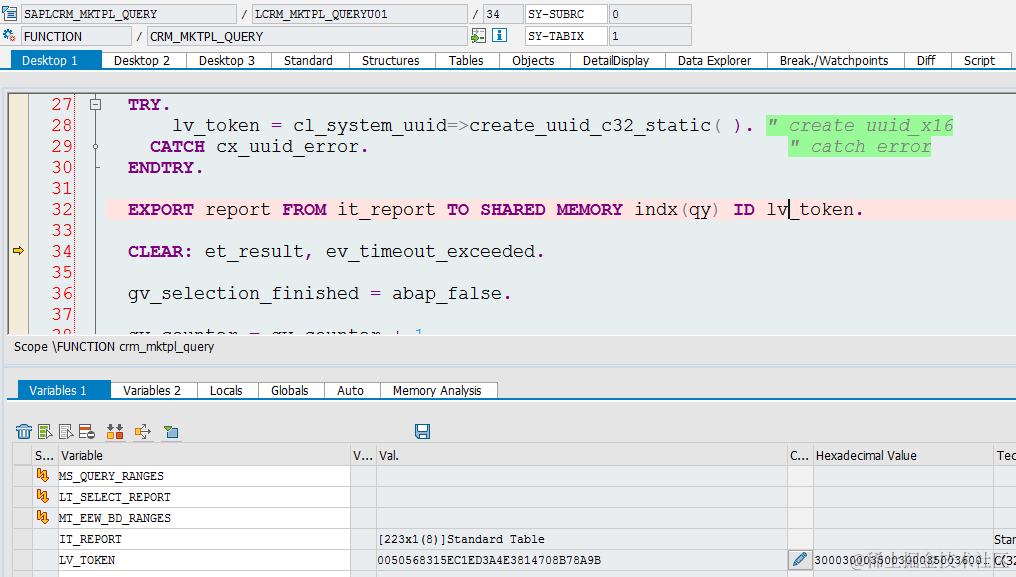Click the arrow icon in MS_QUERY_RANGES row
Screen dimensions: 1016x577
tap(43, 476)
